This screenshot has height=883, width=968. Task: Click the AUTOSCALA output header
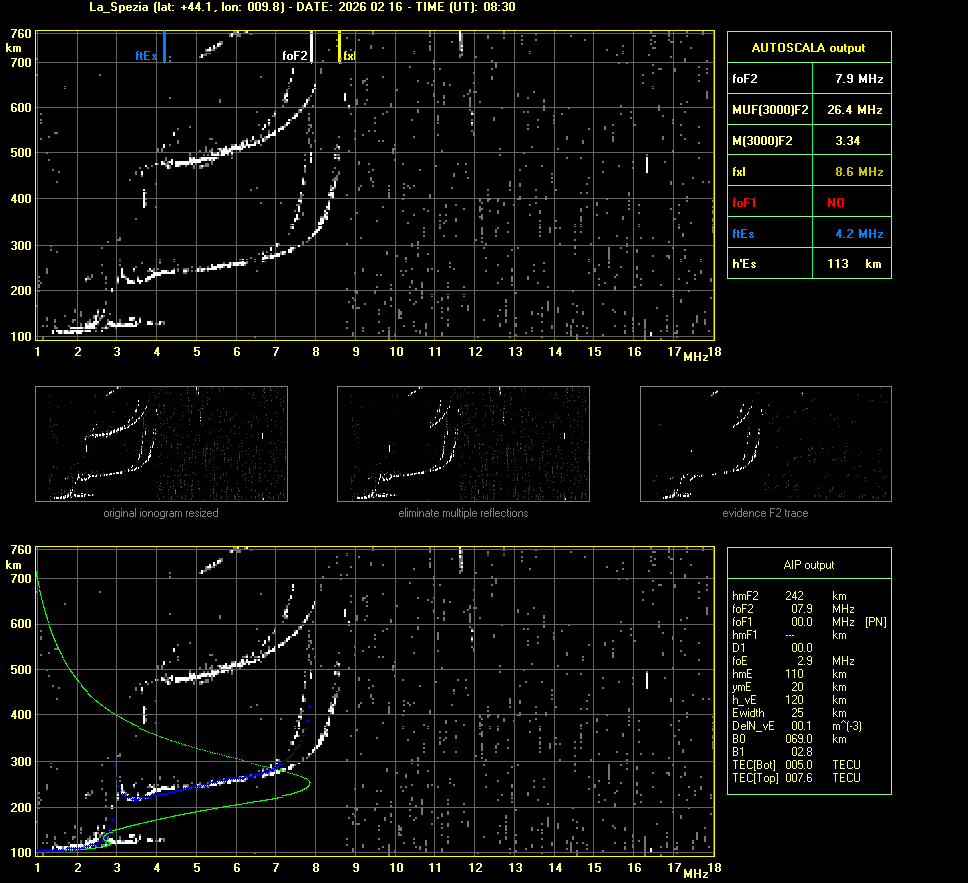pos(808,47)
